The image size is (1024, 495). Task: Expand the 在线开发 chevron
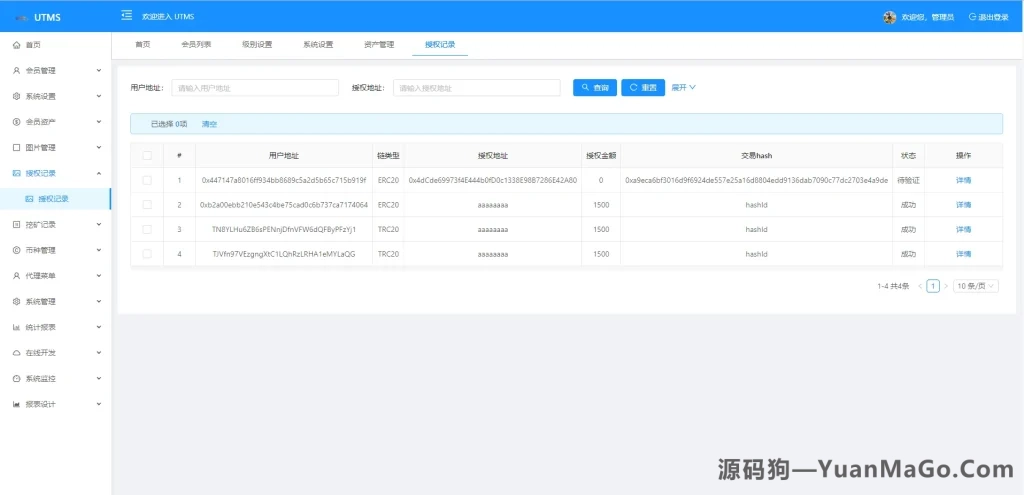coord(99,353)
